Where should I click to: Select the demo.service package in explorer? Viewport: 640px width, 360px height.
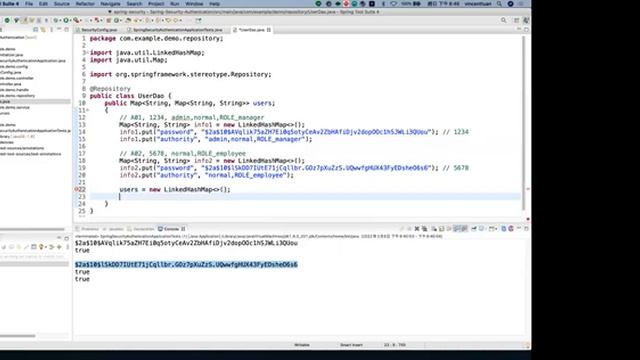click(15, 107)
